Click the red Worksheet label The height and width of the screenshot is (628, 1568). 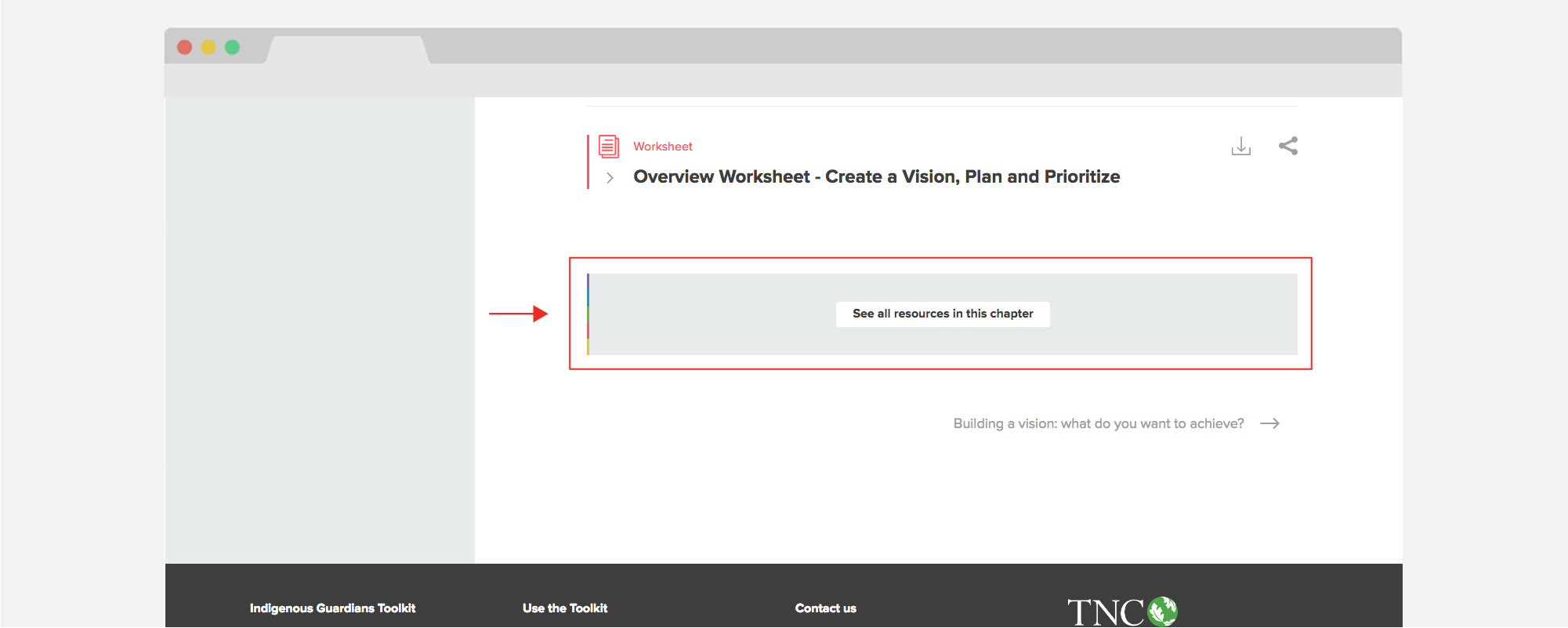(x=663, y=147)
